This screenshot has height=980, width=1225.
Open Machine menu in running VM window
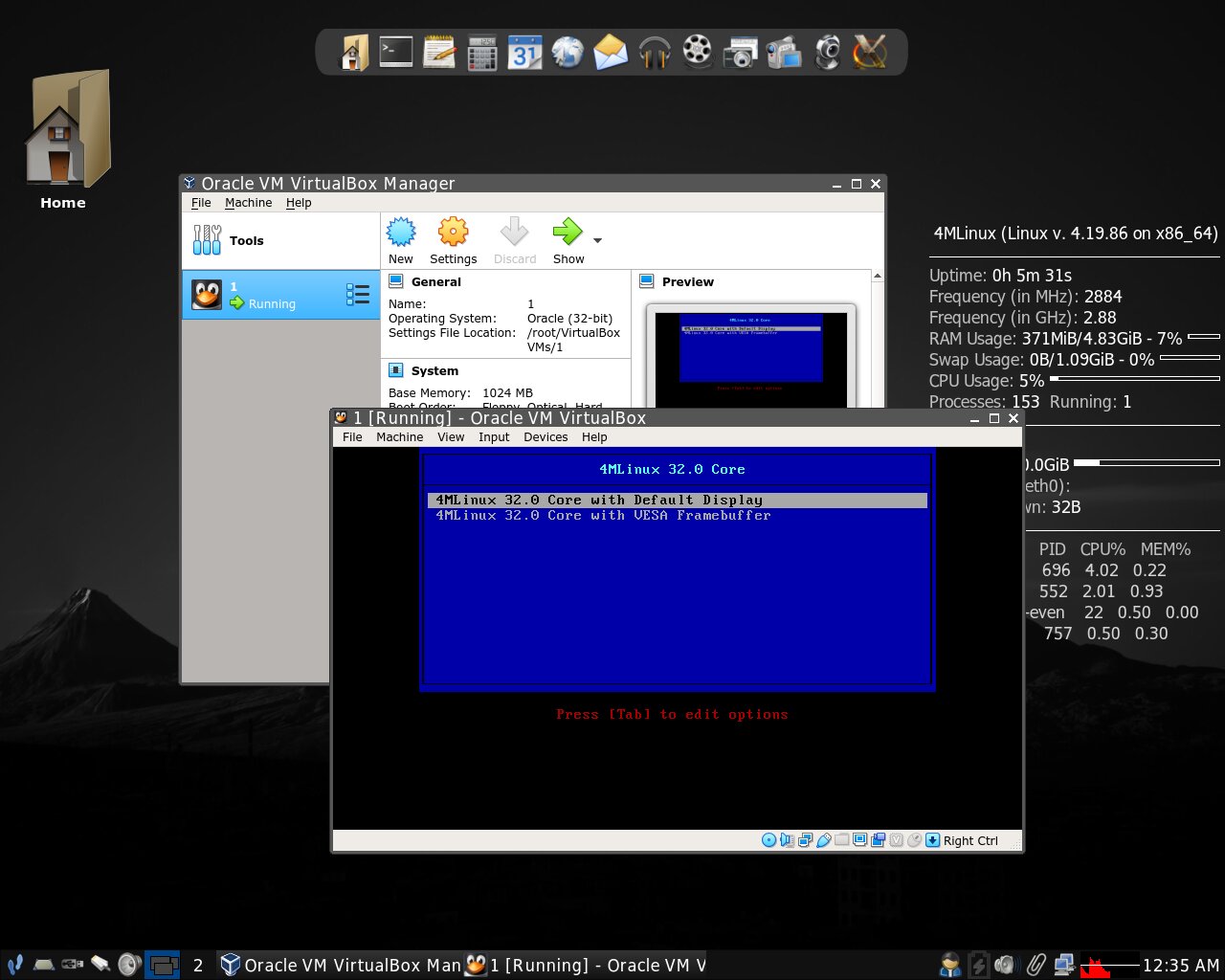point(399,437)
